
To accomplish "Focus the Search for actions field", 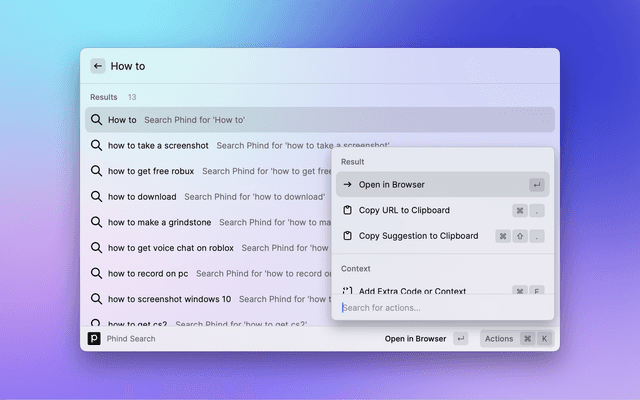I will tap(442, 308).
